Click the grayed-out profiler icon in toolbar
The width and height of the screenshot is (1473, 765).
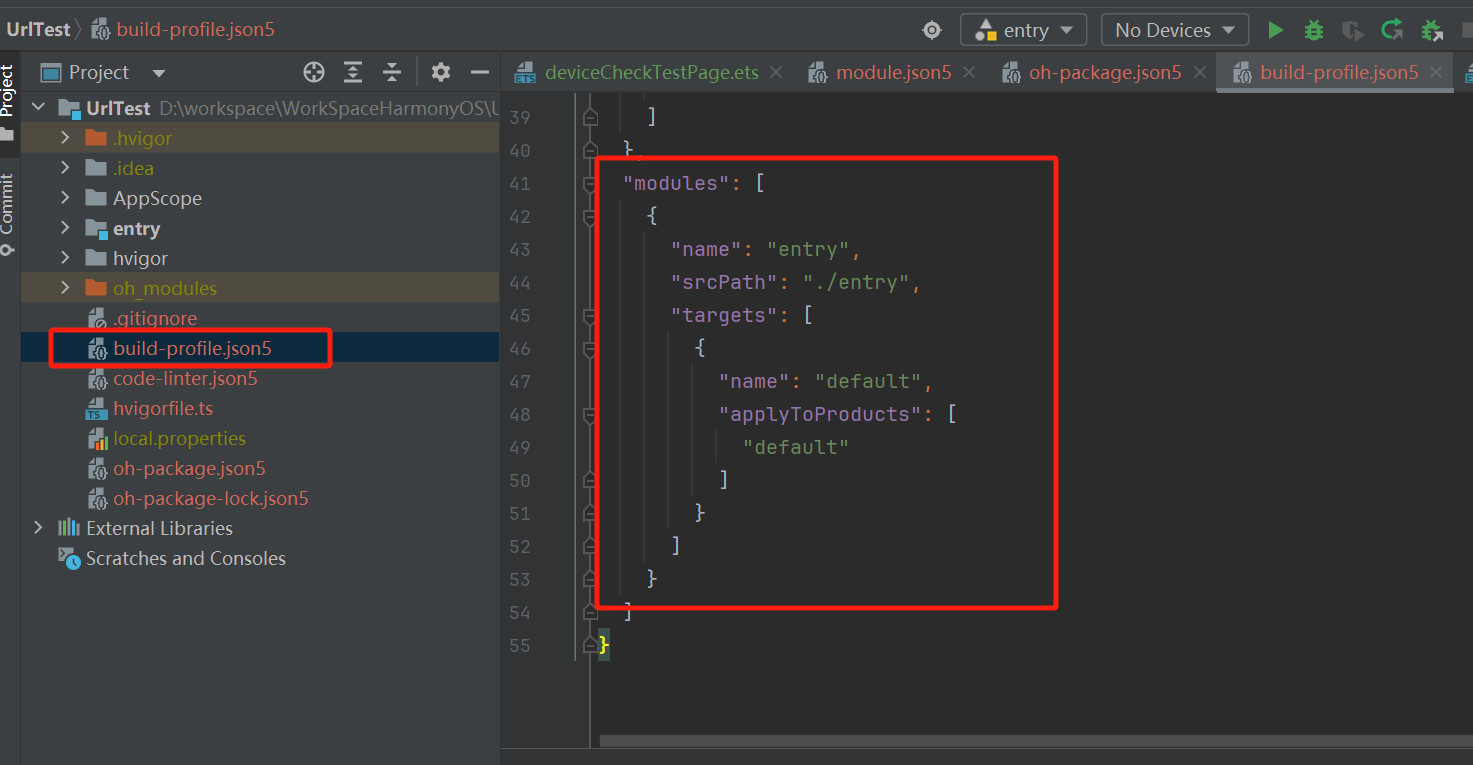coord(1353,30)
